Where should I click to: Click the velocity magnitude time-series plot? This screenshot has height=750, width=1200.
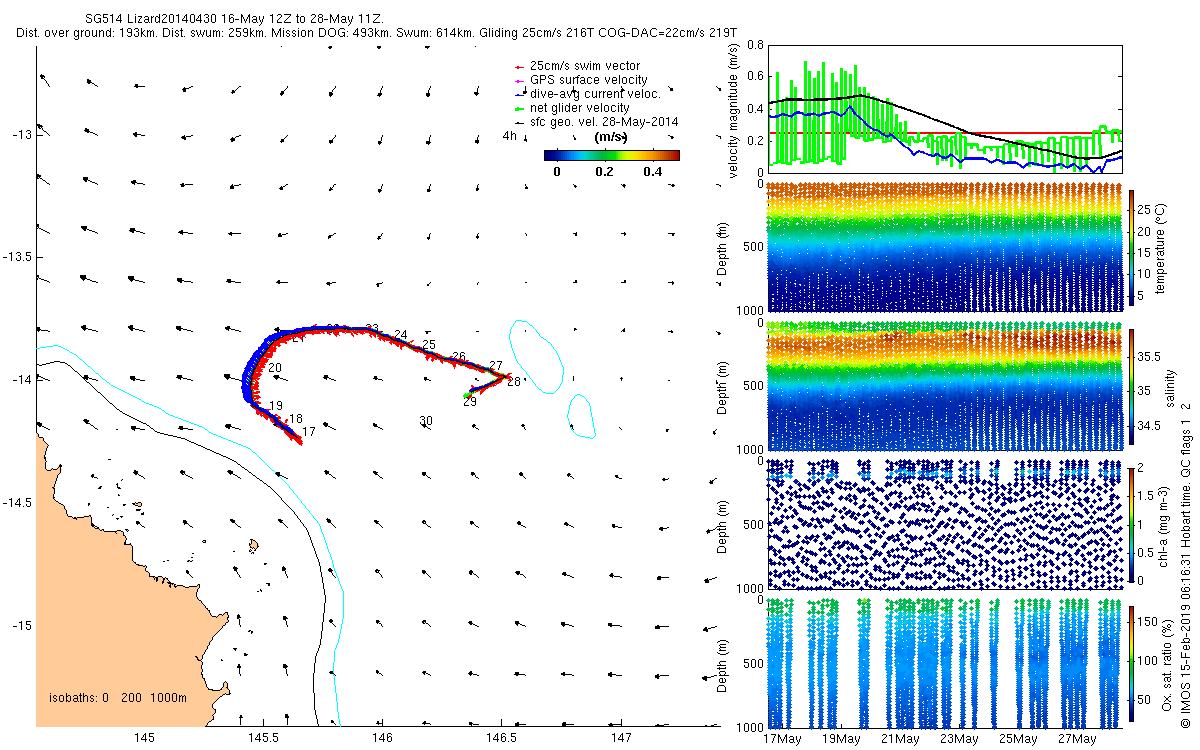click(x=944, y=108)
